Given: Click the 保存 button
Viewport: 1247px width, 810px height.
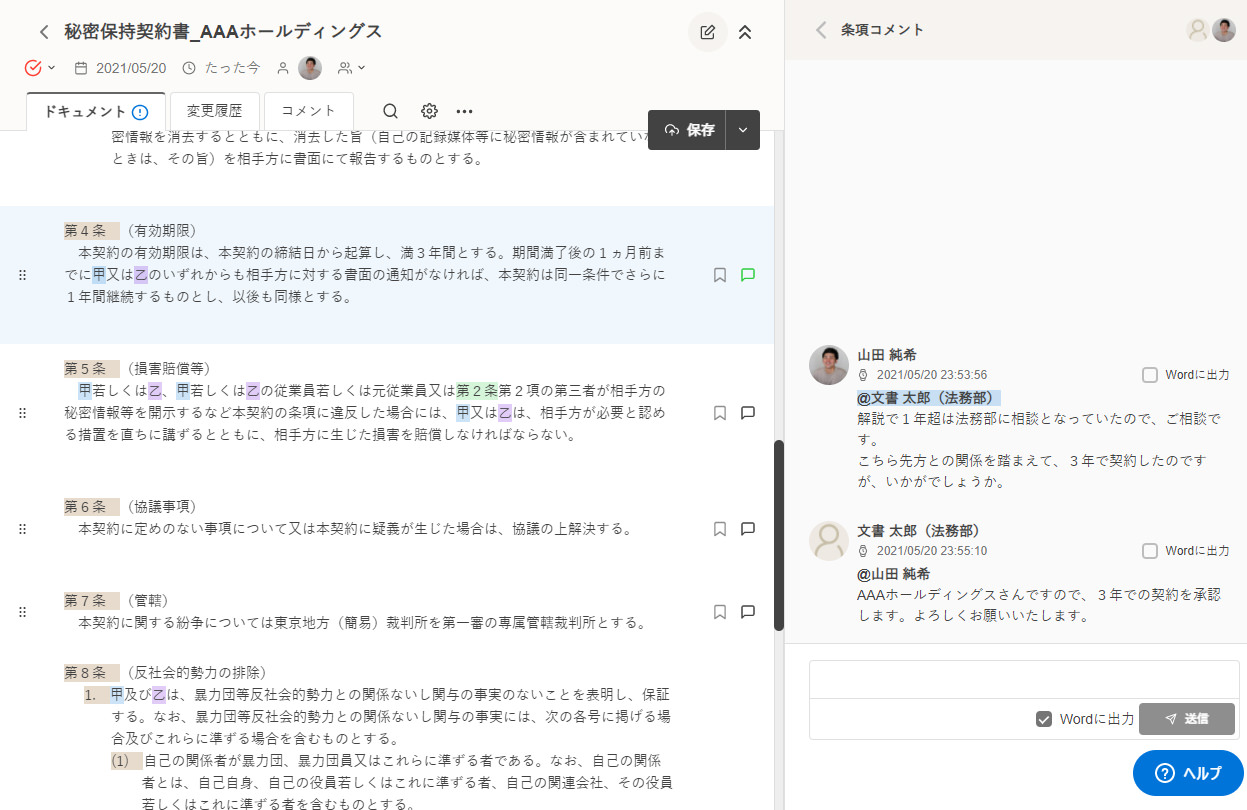Looking at the screenshot, I should (x=687, y=130).
